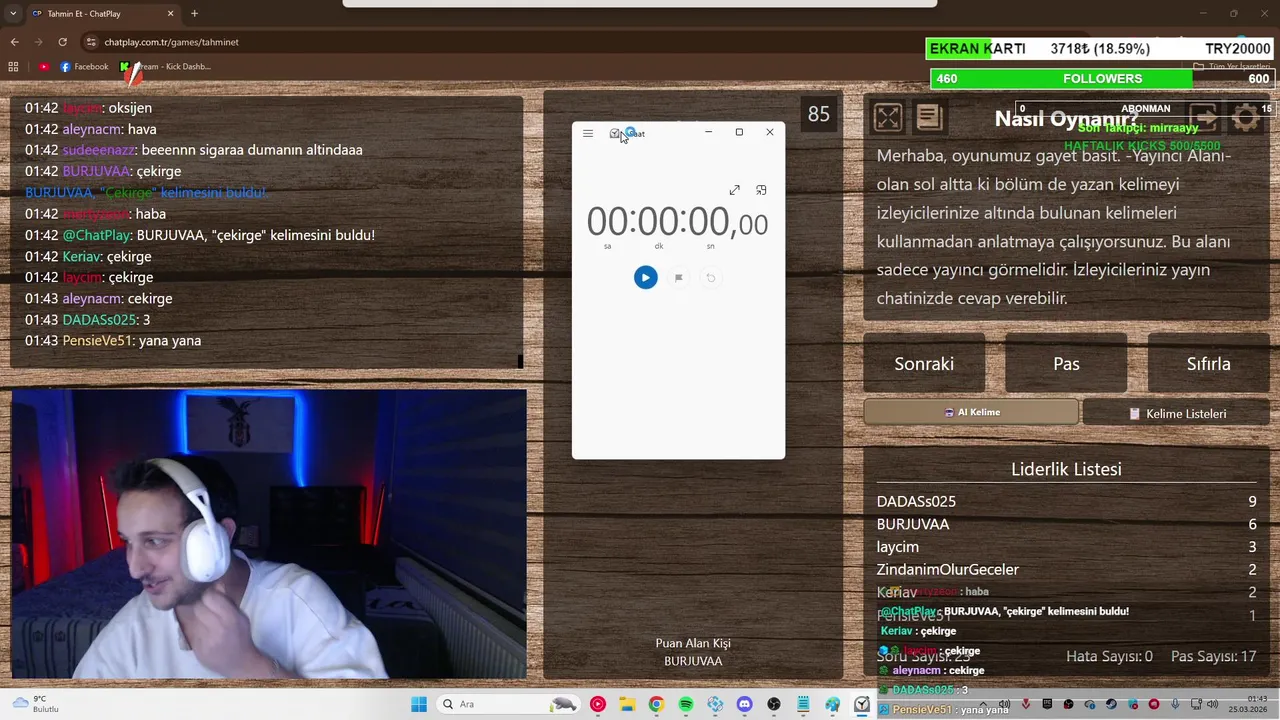Click the PensieVe51 'yana yana' chat message
Viewport: 1280px width, 720px height.
(x=113, y=341)
